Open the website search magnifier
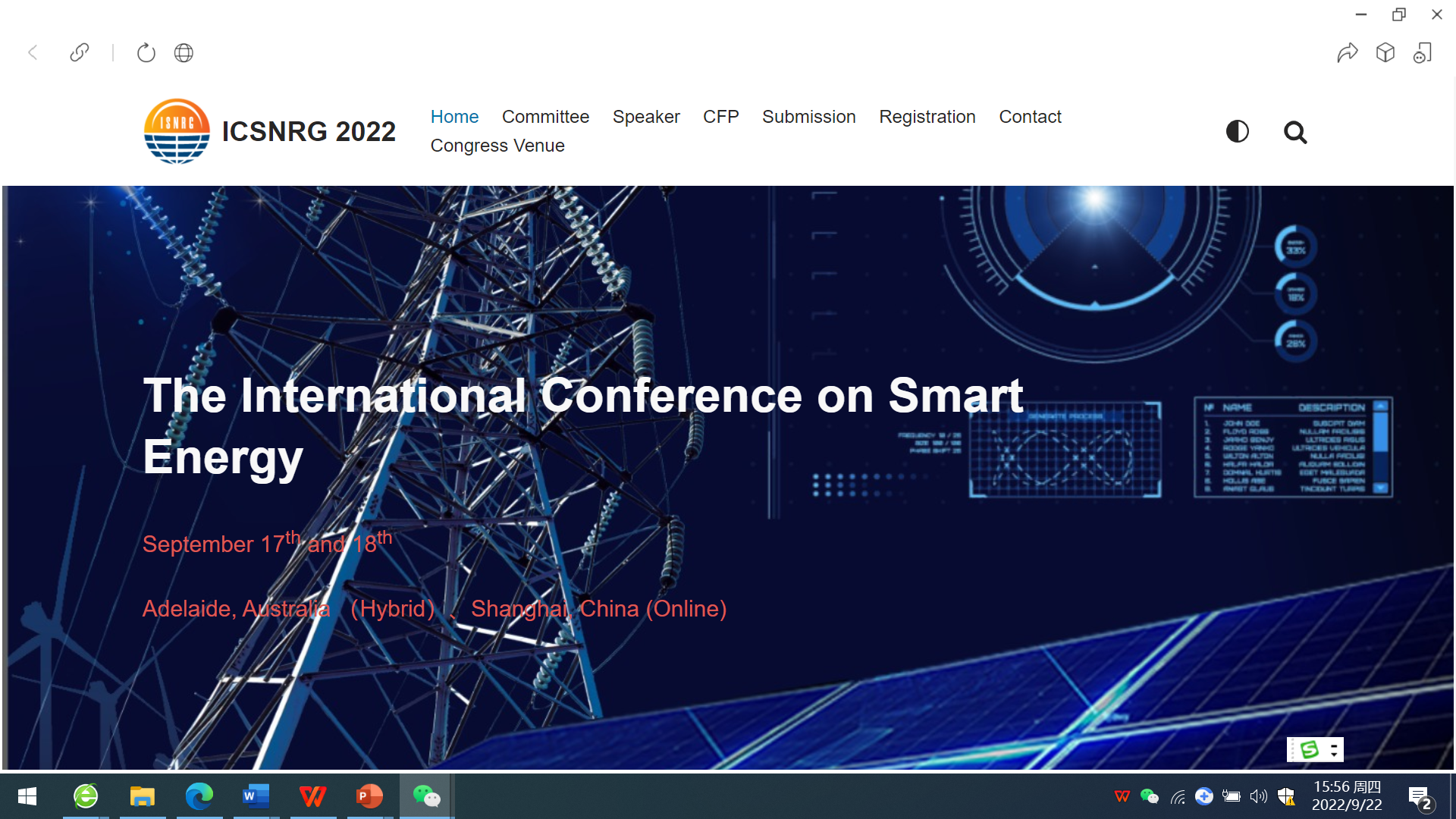The height and width of the screenshot is (819, 1456). tap(1295, 133)
